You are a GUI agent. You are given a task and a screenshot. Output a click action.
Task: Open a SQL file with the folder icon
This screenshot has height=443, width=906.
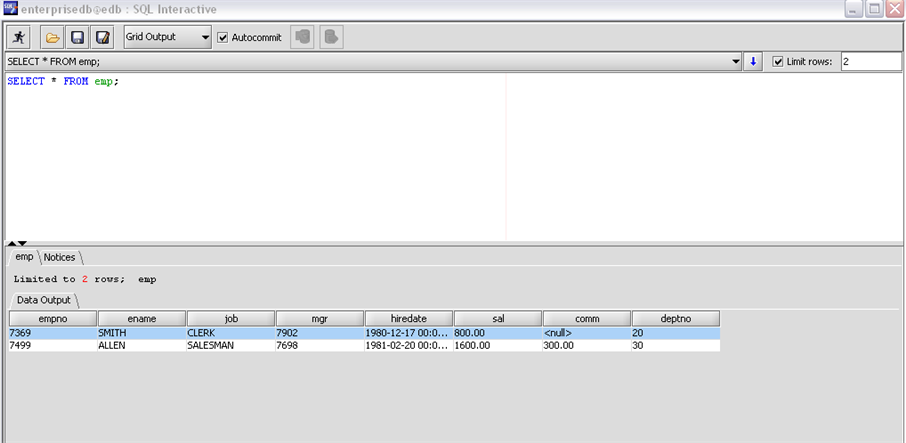(52, 38)
